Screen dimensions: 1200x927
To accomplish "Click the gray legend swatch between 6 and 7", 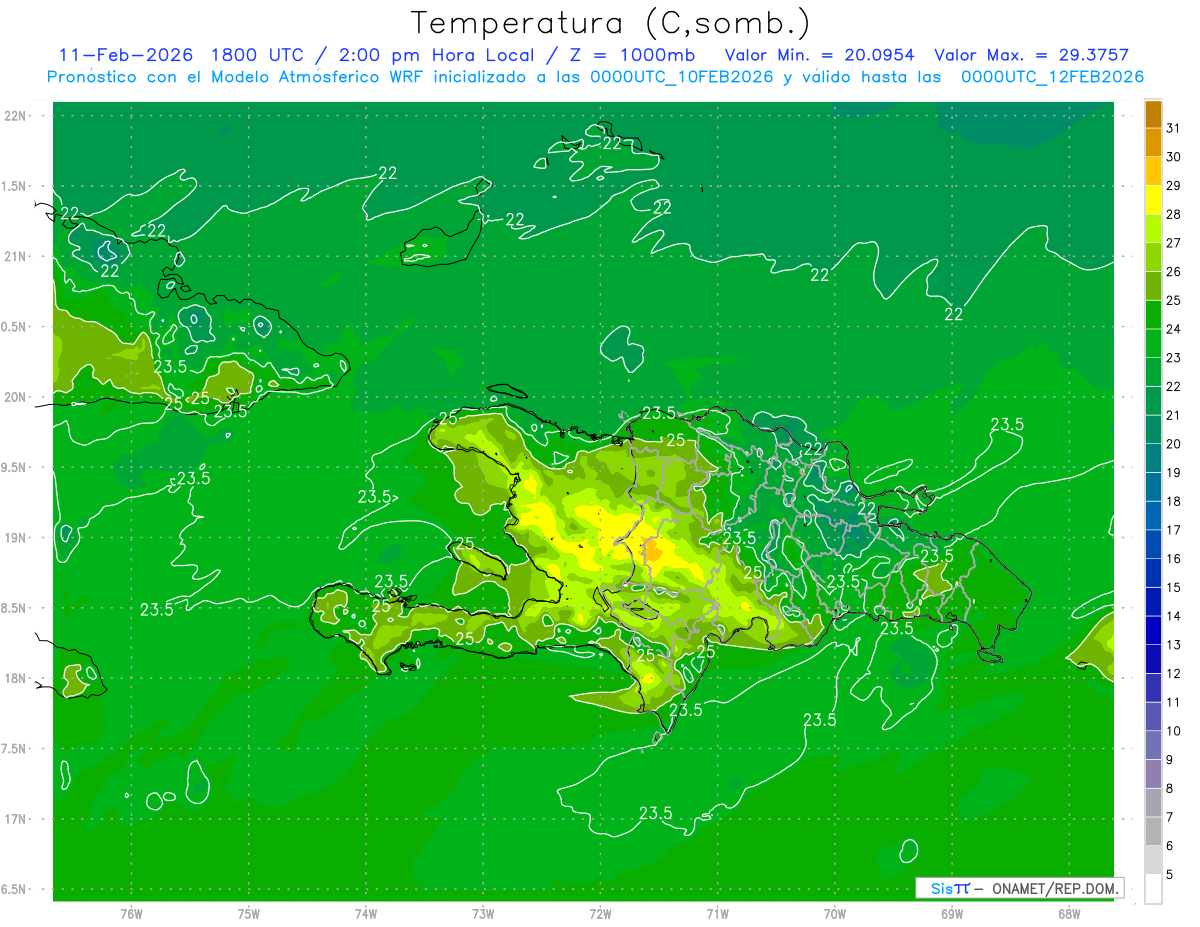I will 1153,831.
